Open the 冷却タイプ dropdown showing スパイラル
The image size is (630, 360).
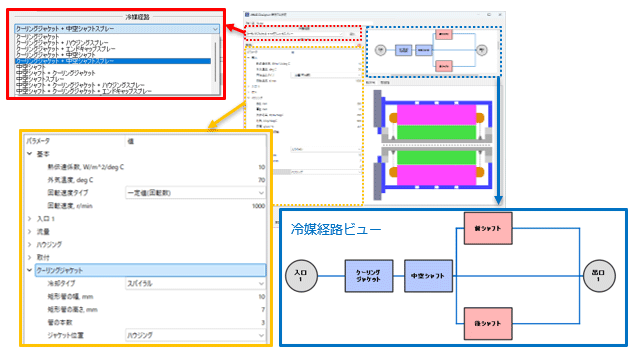[195, 284]
